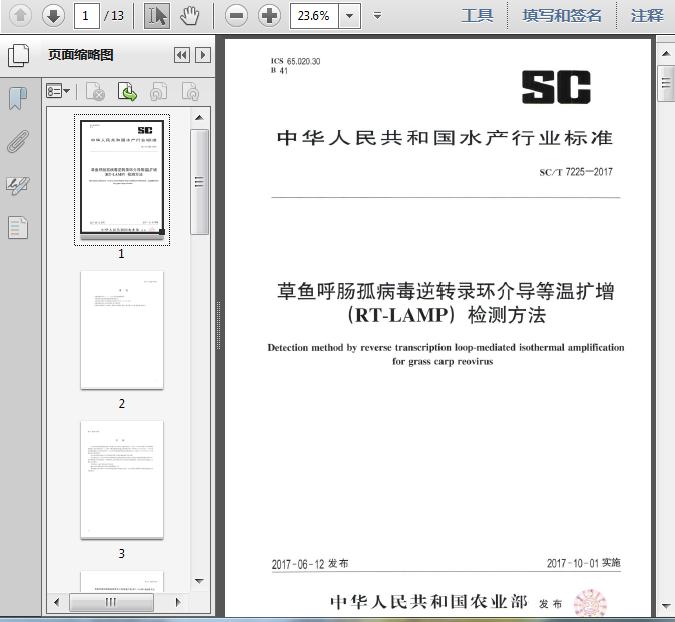The height and width of the screenshot is (622, 675).
Task: Click the 2017-10-01 实施 date text
Action: (x=583, y=563)
